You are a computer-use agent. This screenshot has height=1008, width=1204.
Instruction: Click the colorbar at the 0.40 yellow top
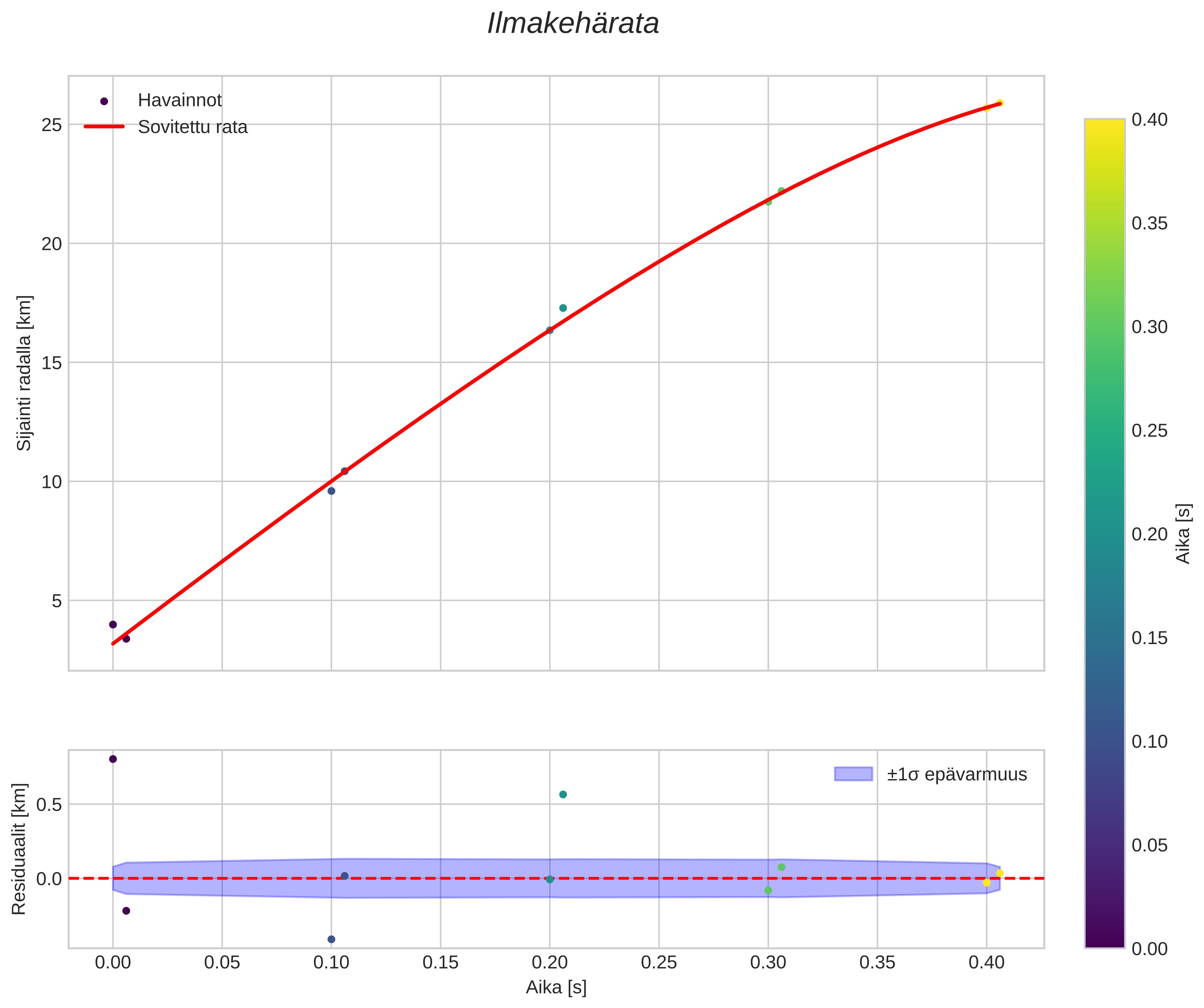(1104, 123)
